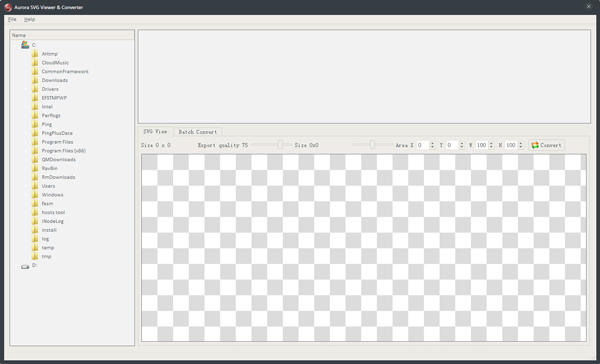Open the File menu

click(x=12, y=19)
